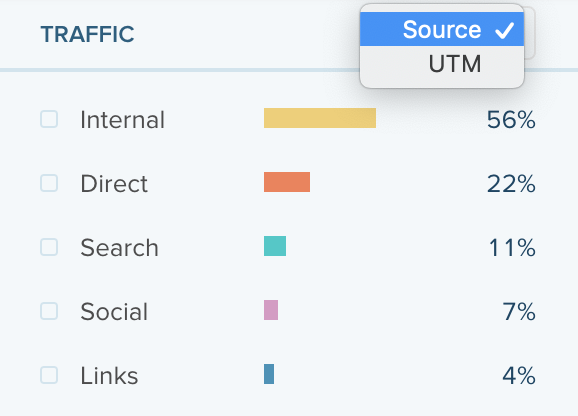Click the Social label
Image resolution: width=578 pixels, height=416 pixels.
tap(114, 312)
